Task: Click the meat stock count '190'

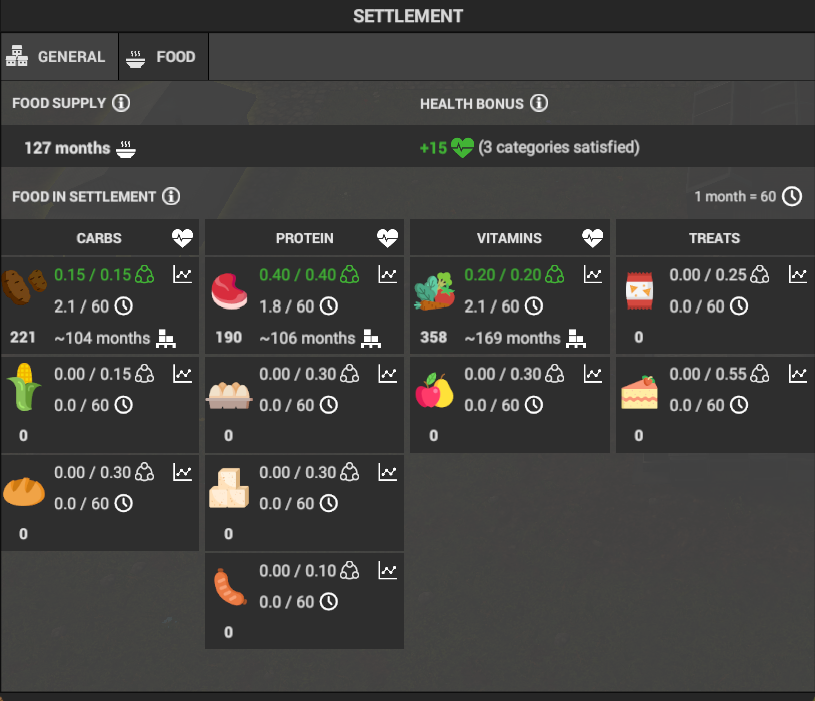Action: coord(229,337)
